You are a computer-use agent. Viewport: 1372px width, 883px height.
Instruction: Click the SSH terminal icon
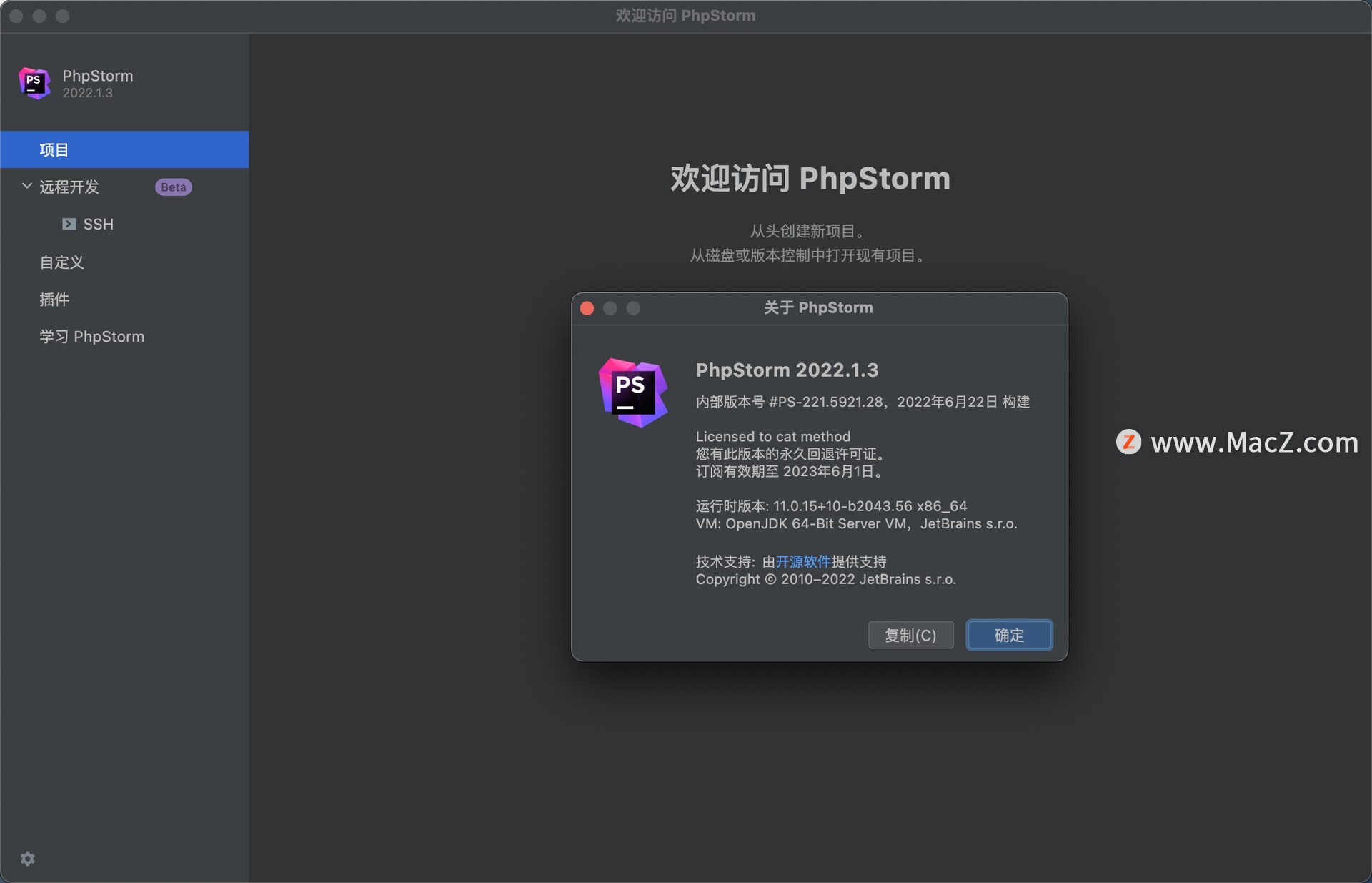coord(69,224)
